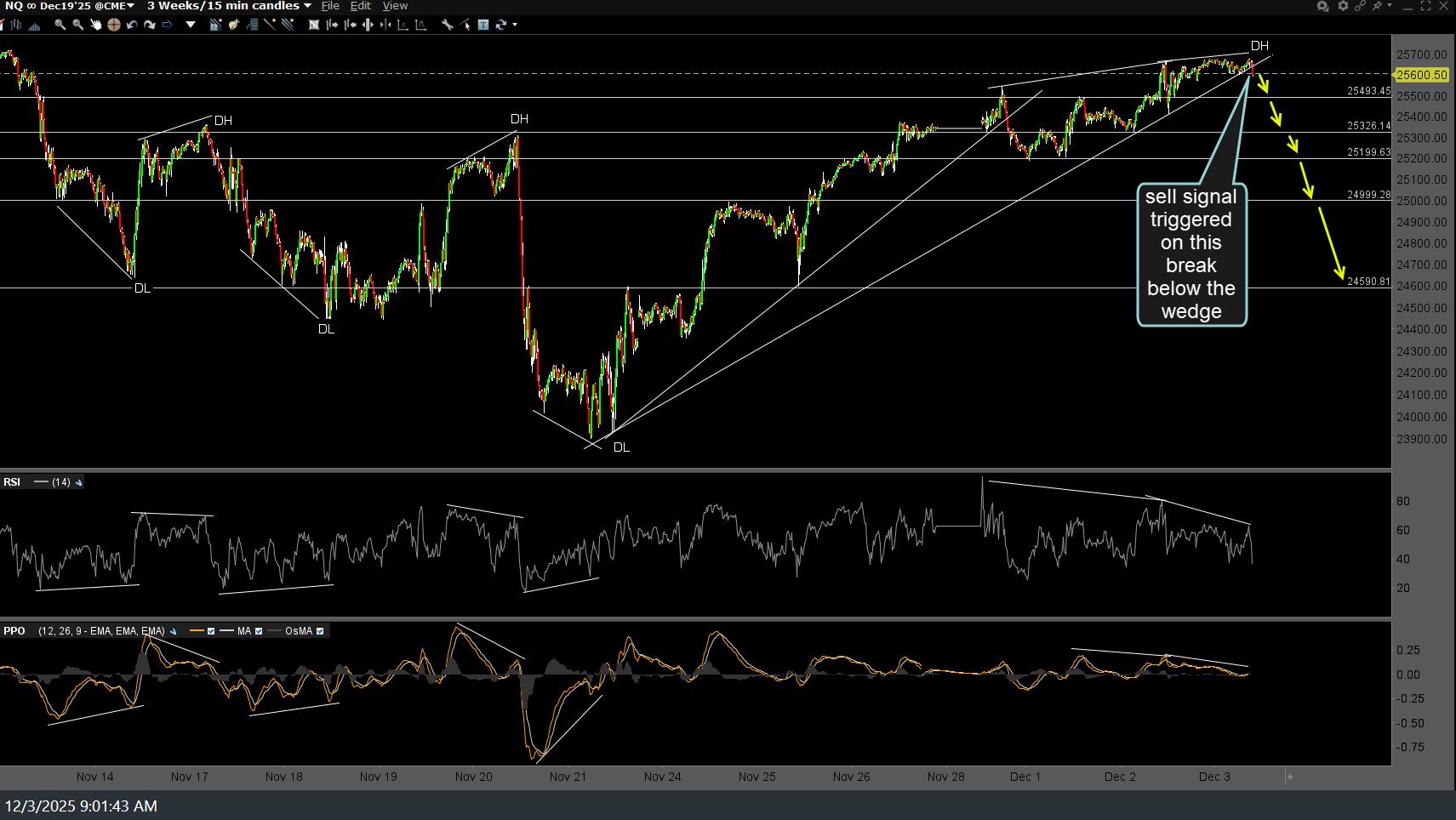Toggle the OsMA histogram checkbox

[x=320, y=631]
